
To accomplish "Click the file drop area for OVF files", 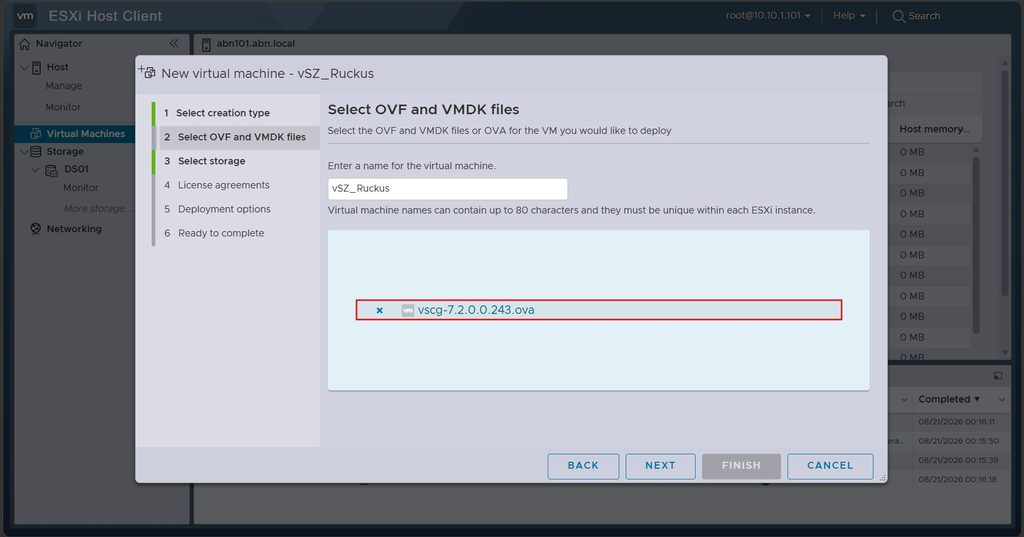I will coord(598,310).
